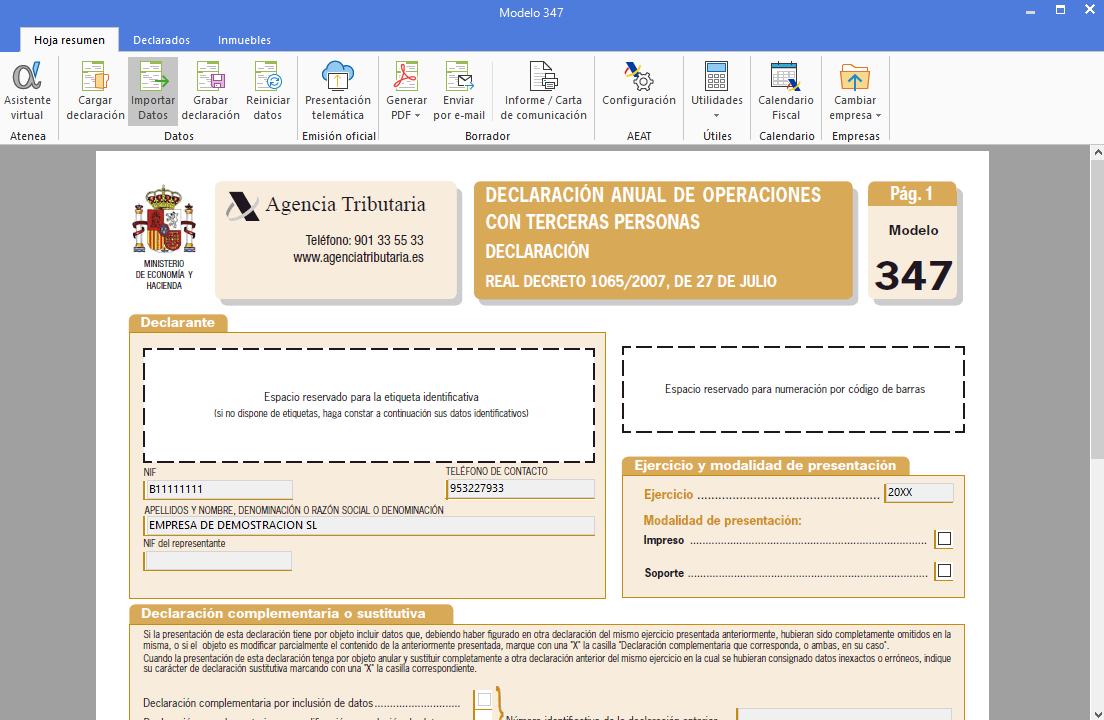Click the 'Modalidad de presentación:' label
This screenshot has width=1104, height=720.
click(x=722, y=521)
